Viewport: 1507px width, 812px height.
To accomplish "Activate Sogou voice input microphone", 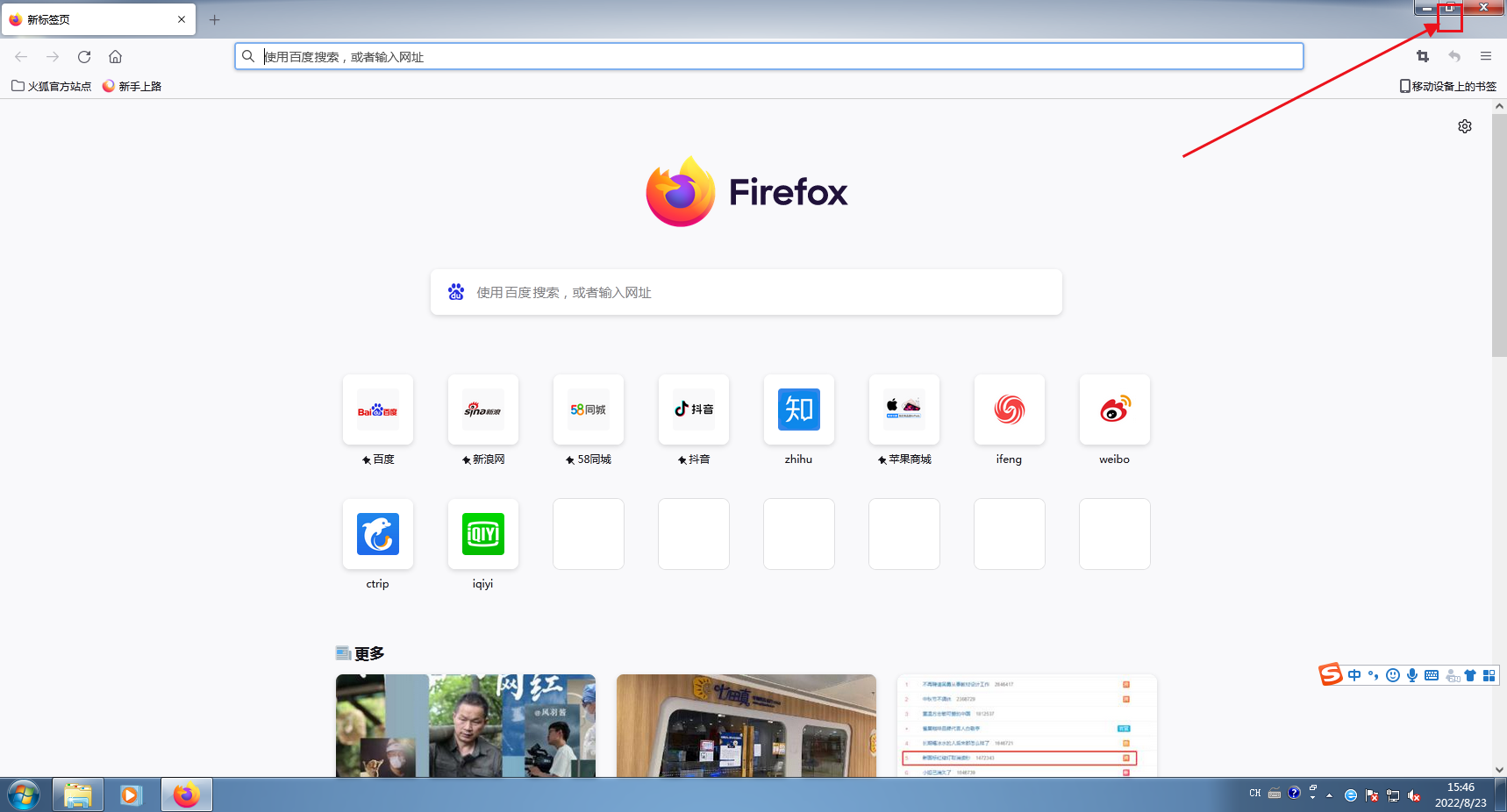I will click(1412, 675).
